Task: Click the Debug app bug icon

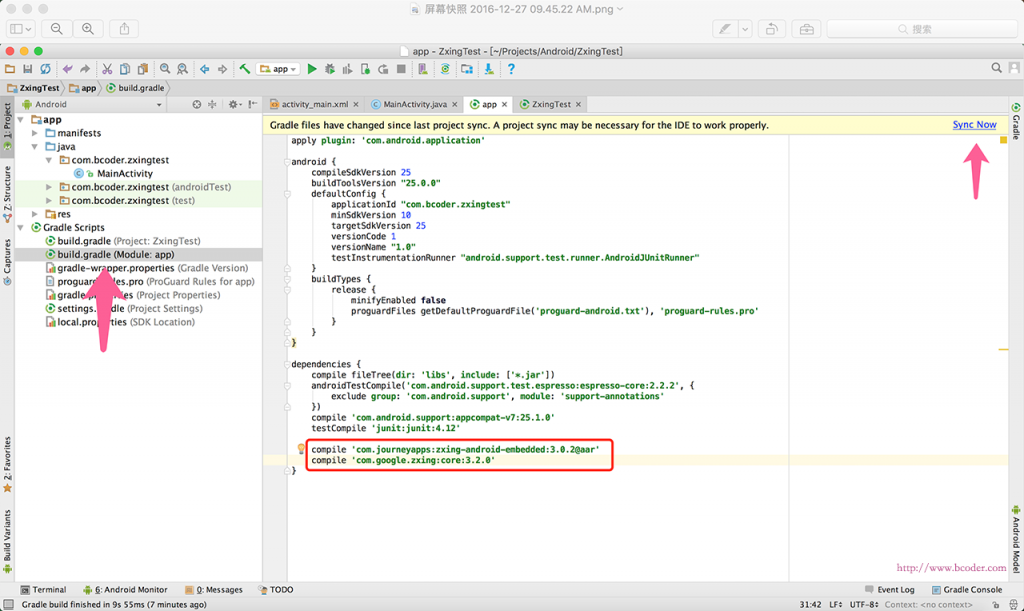Action: pyautogui.click(x=330, y=69)
